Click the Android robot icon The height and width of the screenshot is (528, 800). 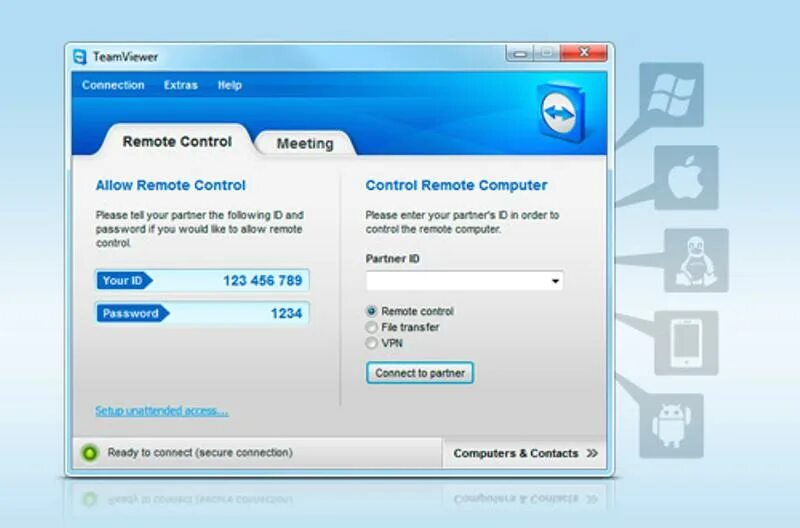pyautogui.click(x=671, y=425)
